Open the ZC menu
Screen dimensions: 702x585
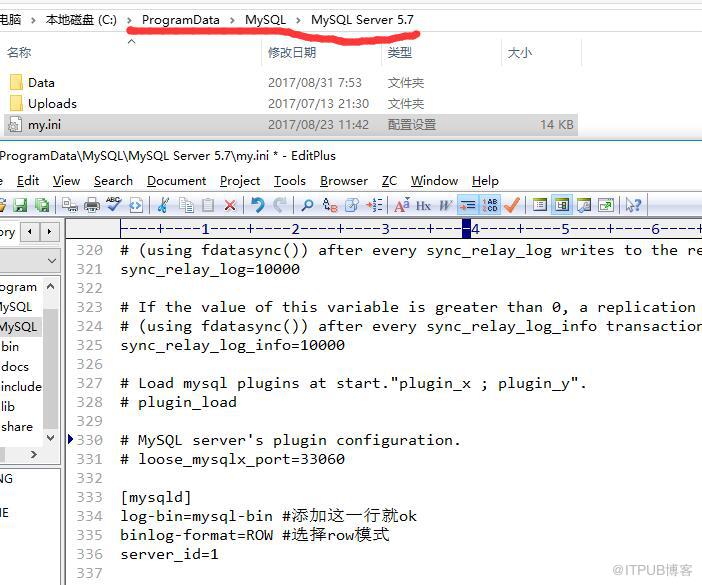pos(389,181)
